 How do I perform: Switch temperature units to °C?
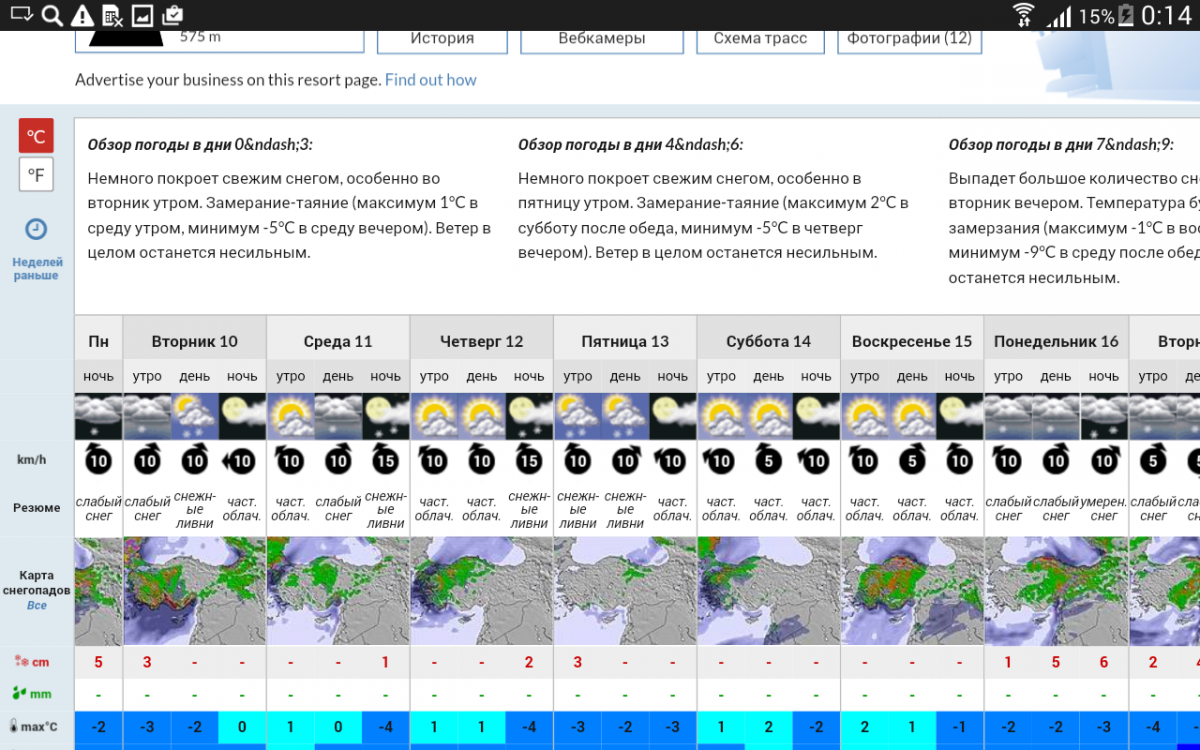[x=36, y=136]
